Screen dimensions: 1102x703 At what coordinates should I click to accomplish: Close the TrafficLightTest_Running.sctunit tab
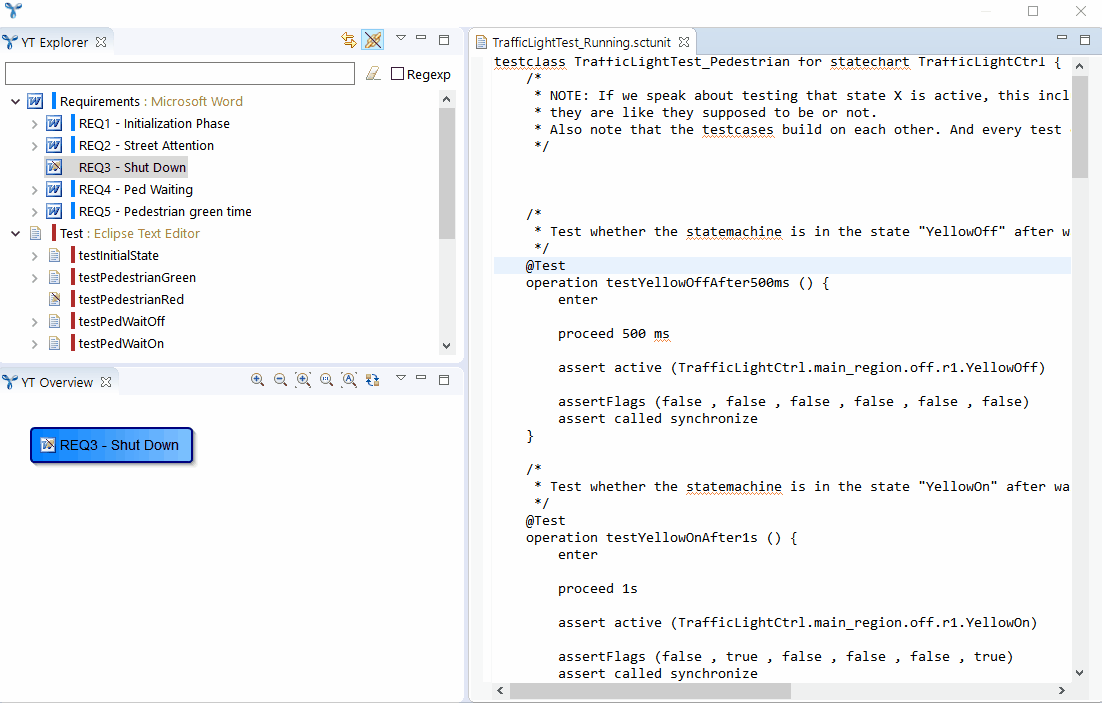[x=684, y=42]
